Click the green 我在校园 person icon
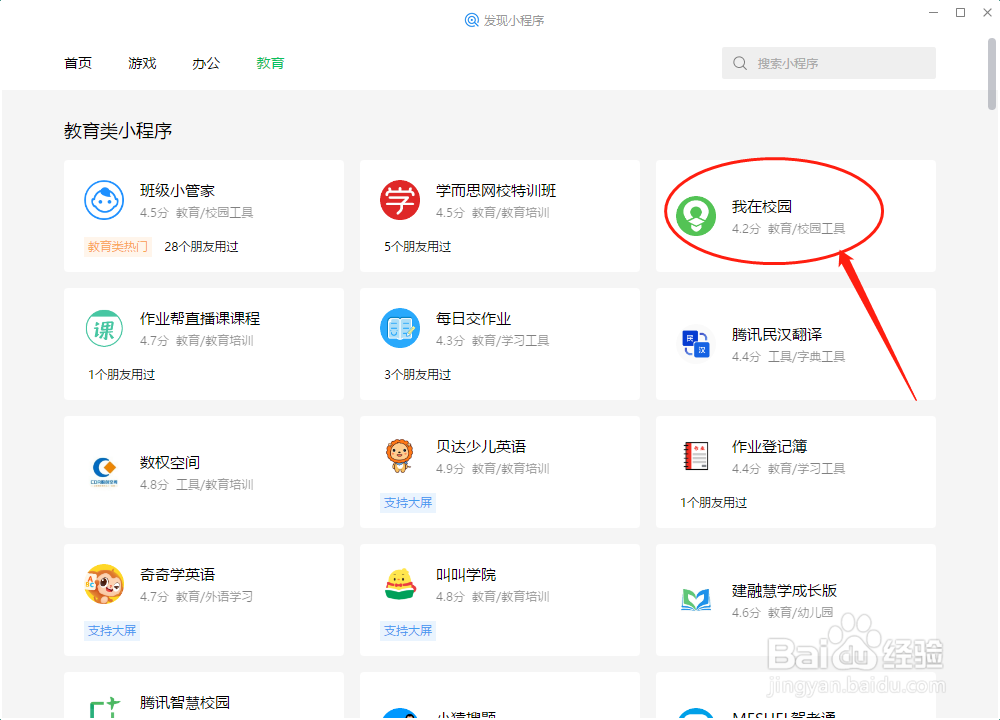The height and width of the screenshot is (720, 1000). (x=696, y=216)
